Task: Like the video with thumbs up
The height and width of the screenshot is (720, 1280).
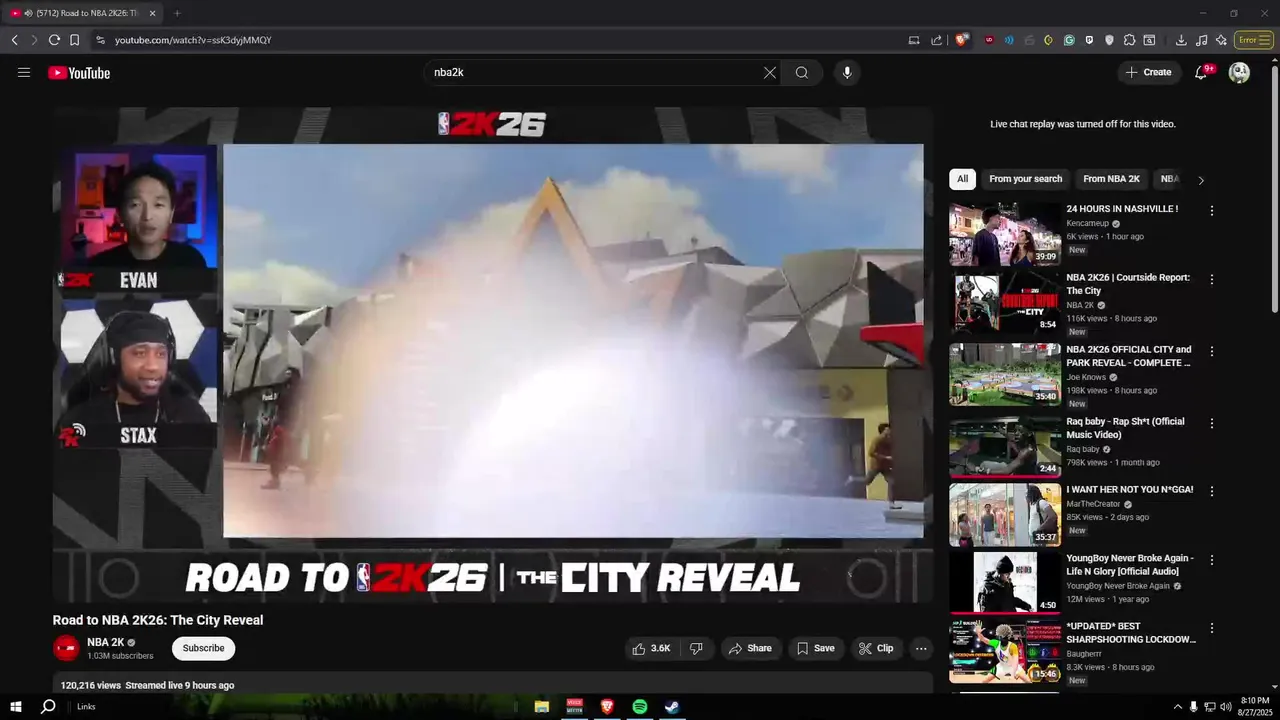Action: coord(651,648)
